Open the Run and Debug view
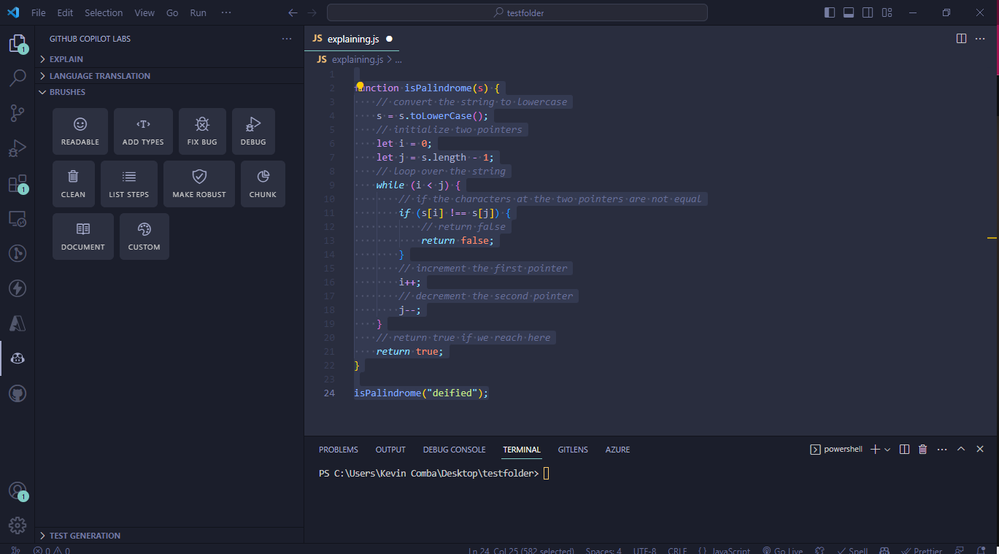 (17, 149)
